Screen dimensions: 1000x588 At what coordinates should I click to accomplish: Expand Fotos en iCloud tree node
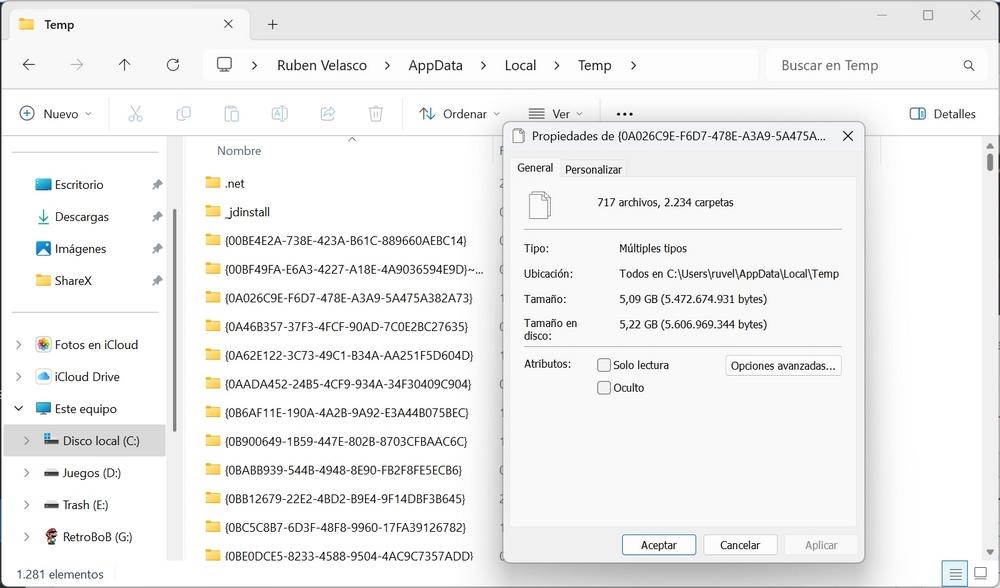coord(18,345)
